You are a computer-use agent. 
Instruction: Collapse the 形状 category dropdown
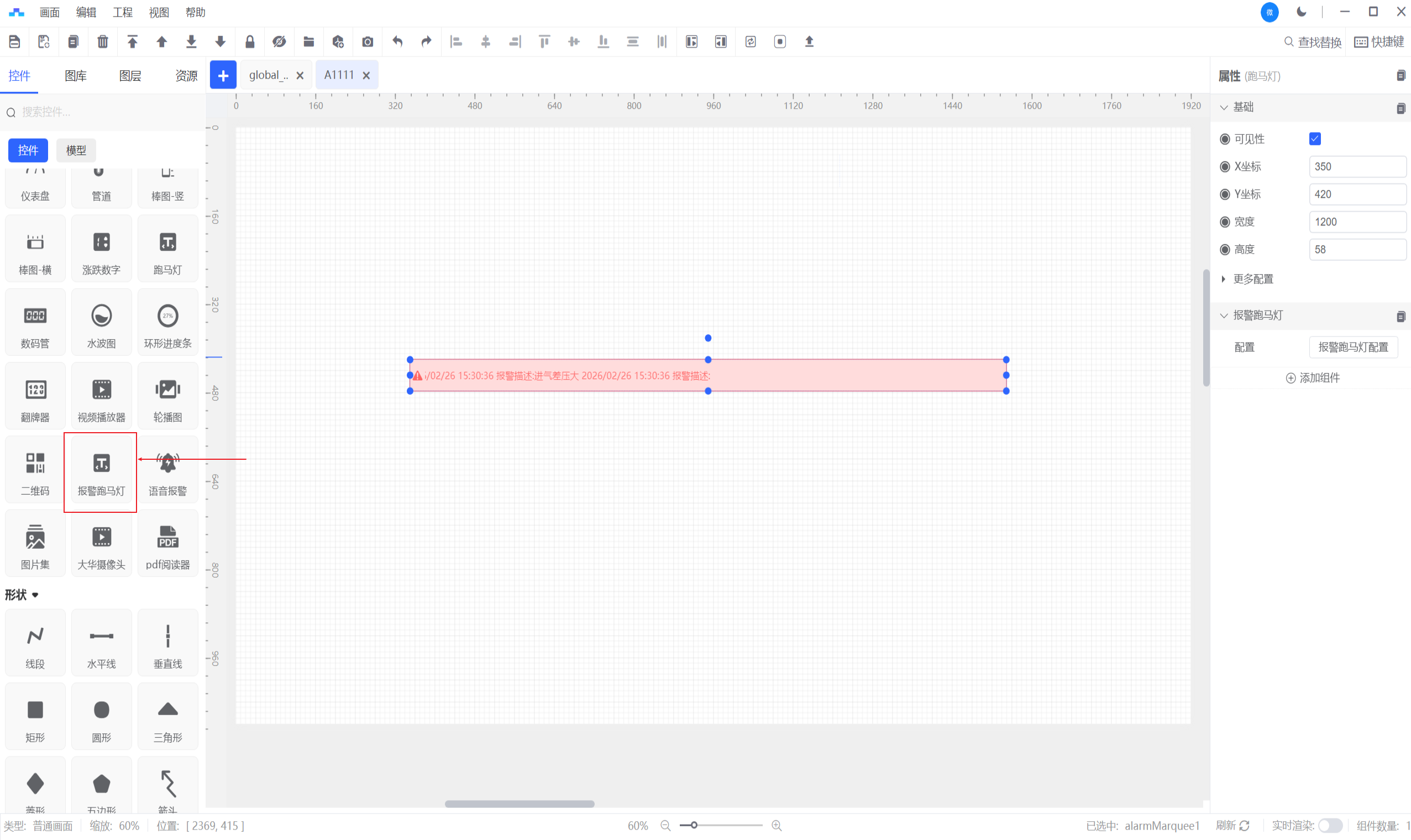[x=35, y=595]
